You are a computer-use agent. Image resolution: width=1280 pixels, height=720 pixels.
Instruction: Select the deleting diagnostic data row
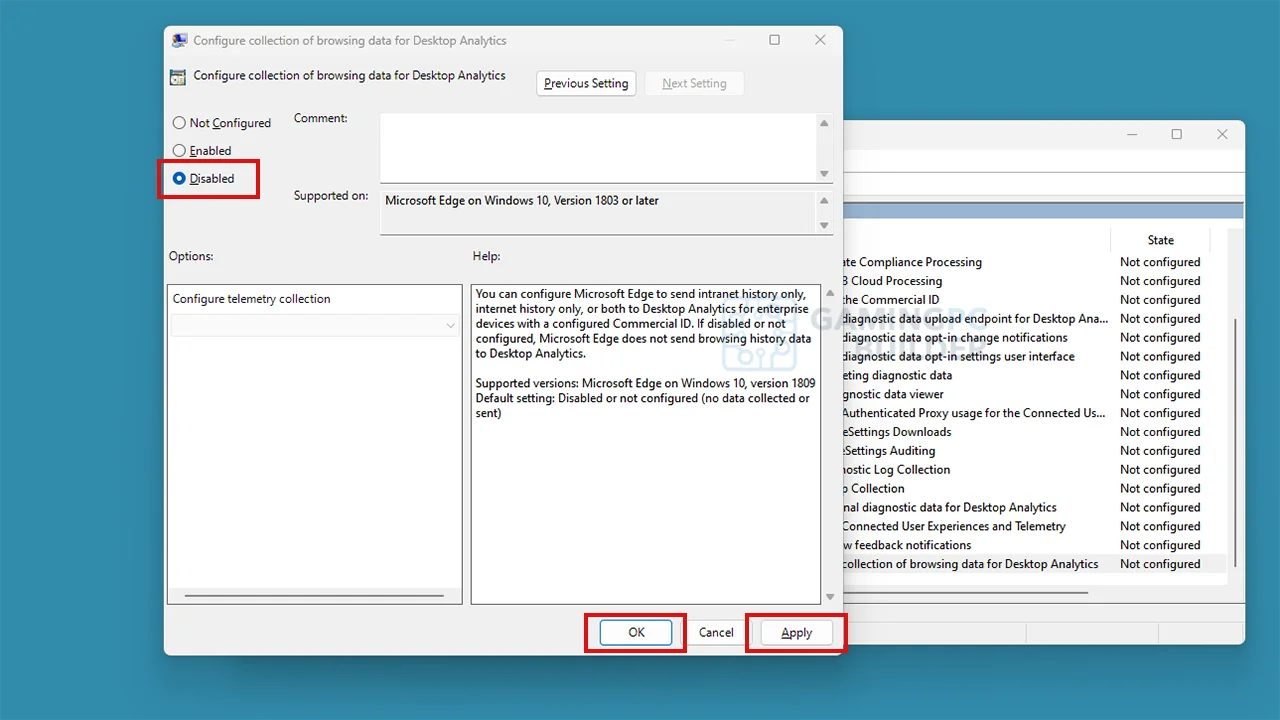(1035, 376)
